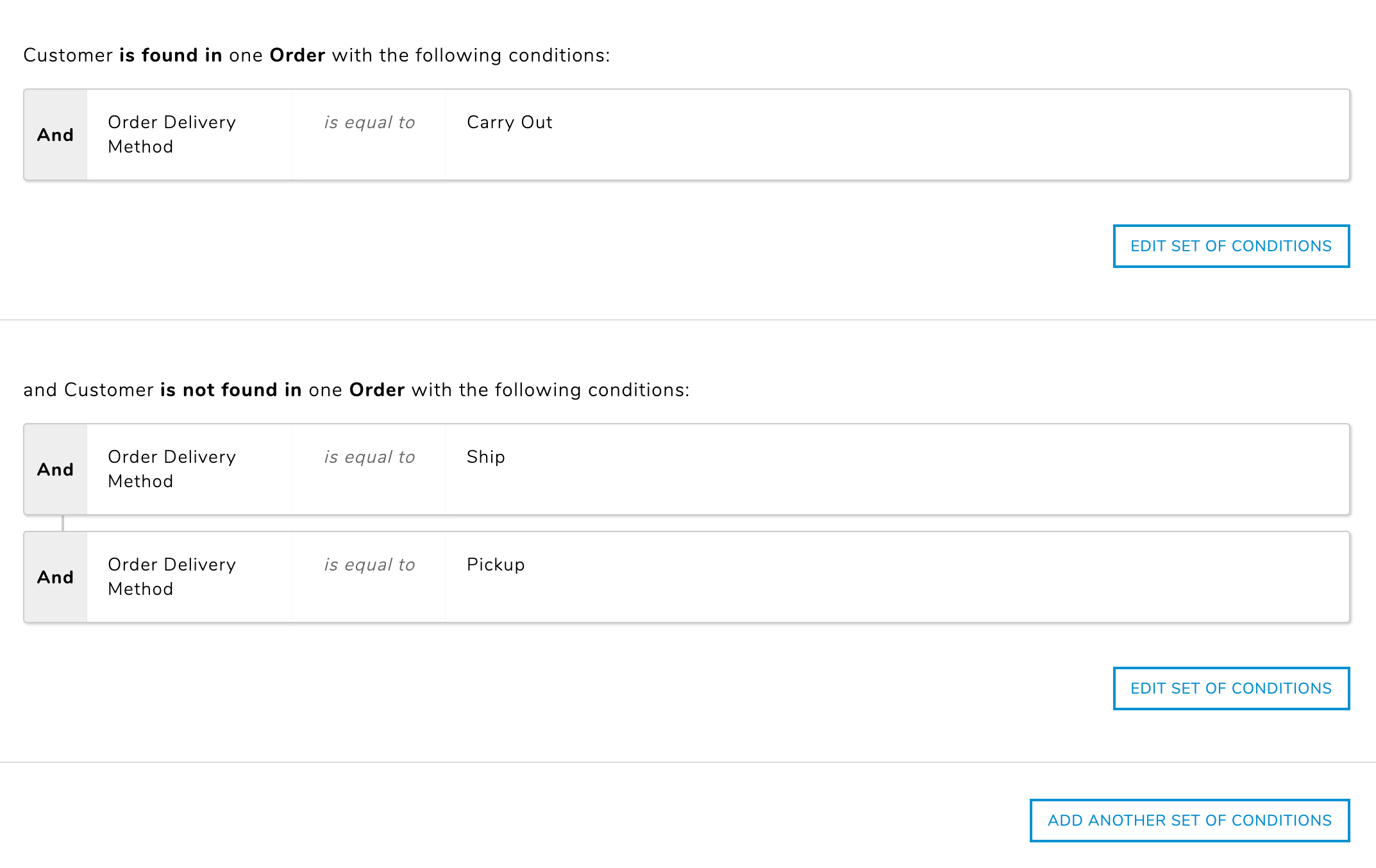The height and width of the screenshot is (868, 1376).
Task: Click 'is equal to' in the Ship row
Action: [369, 457]
